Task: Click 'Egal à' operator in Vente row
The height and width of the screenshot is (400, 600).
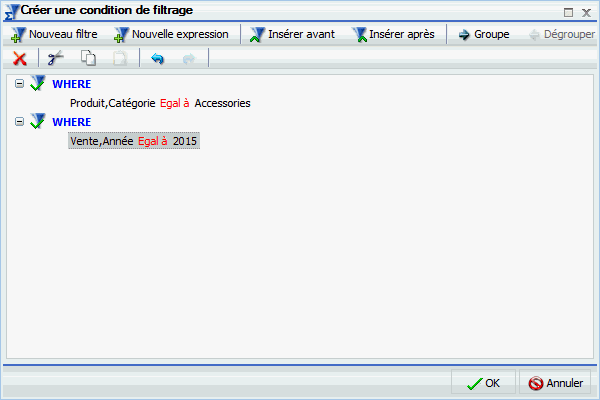Action: [x=153, y=141]
